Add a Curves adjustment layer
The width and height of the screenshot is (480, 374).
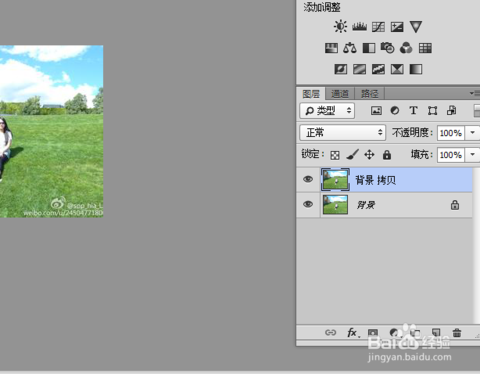[378, 27]
